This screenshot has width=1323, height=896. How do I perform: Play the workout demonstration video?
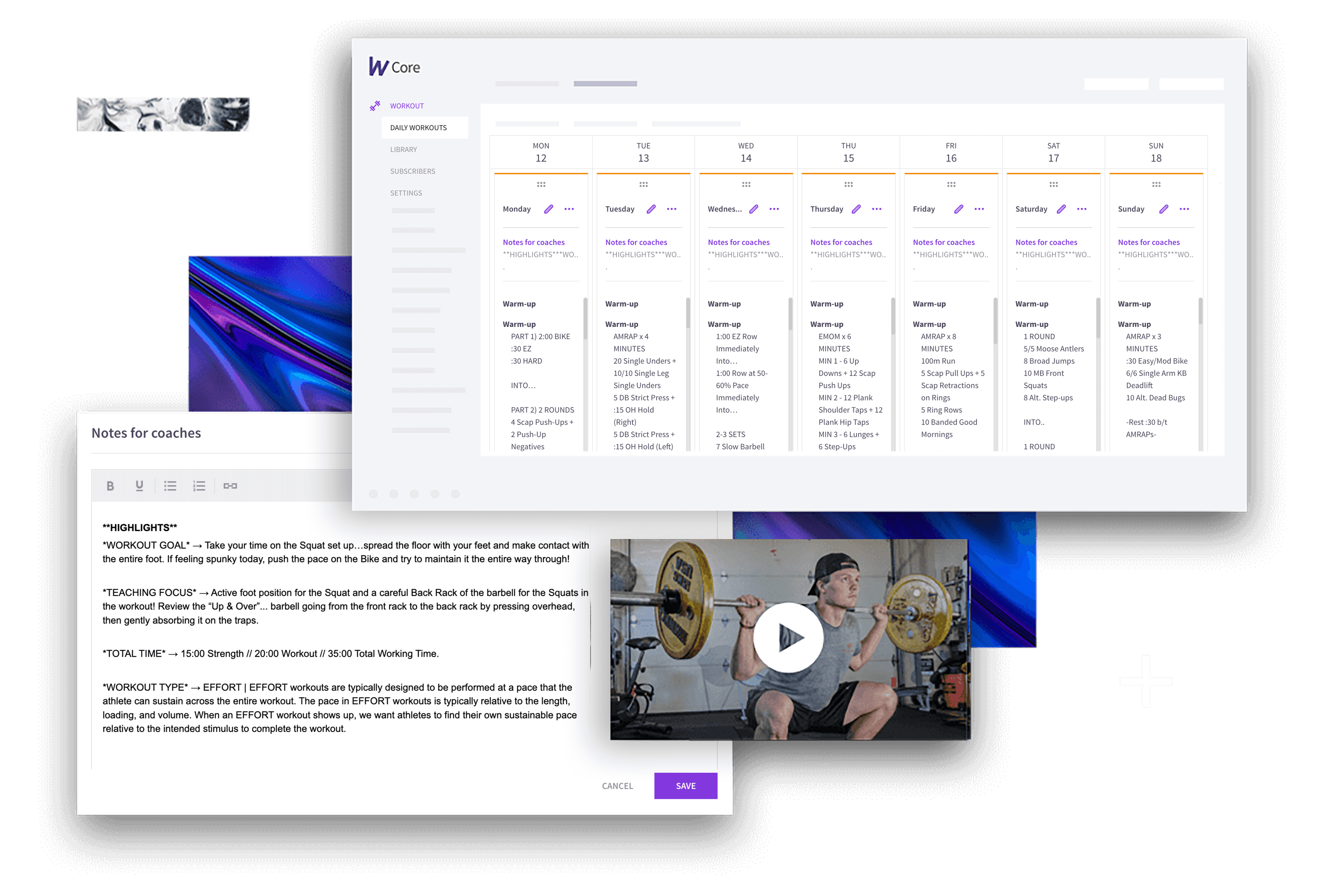(789, 637)
